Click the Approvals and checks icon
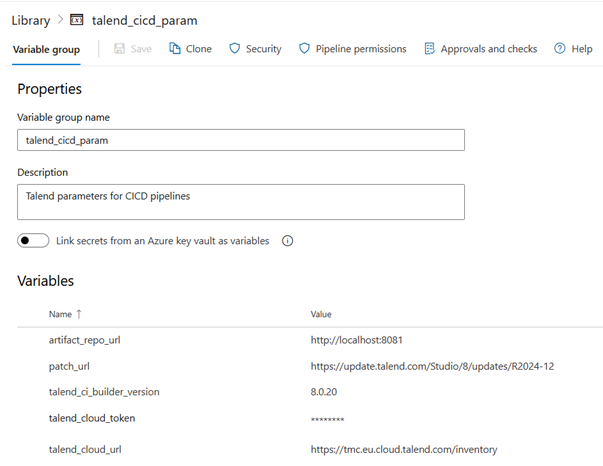The width and height of the screenshot is (603, 466). point(430,48)
